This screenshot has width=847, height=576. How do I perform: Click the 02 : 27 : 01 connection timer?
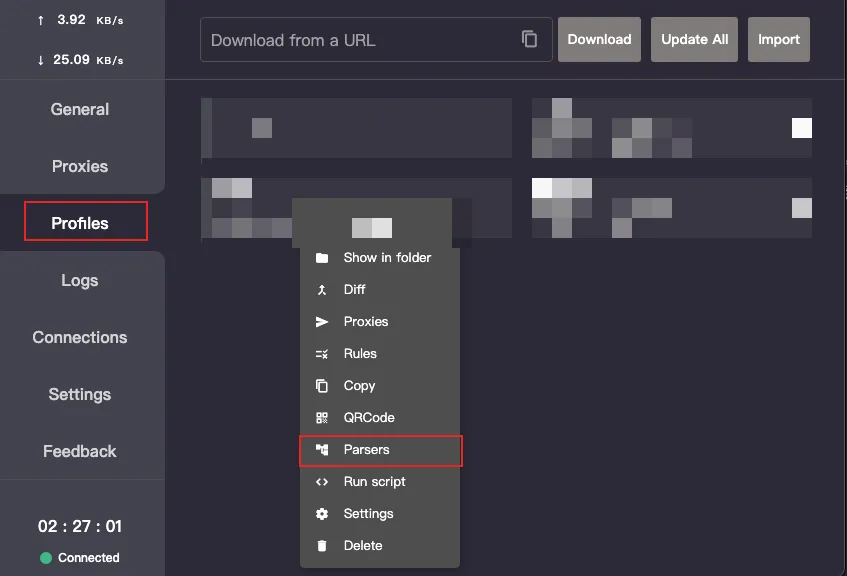tap(80, 526)
